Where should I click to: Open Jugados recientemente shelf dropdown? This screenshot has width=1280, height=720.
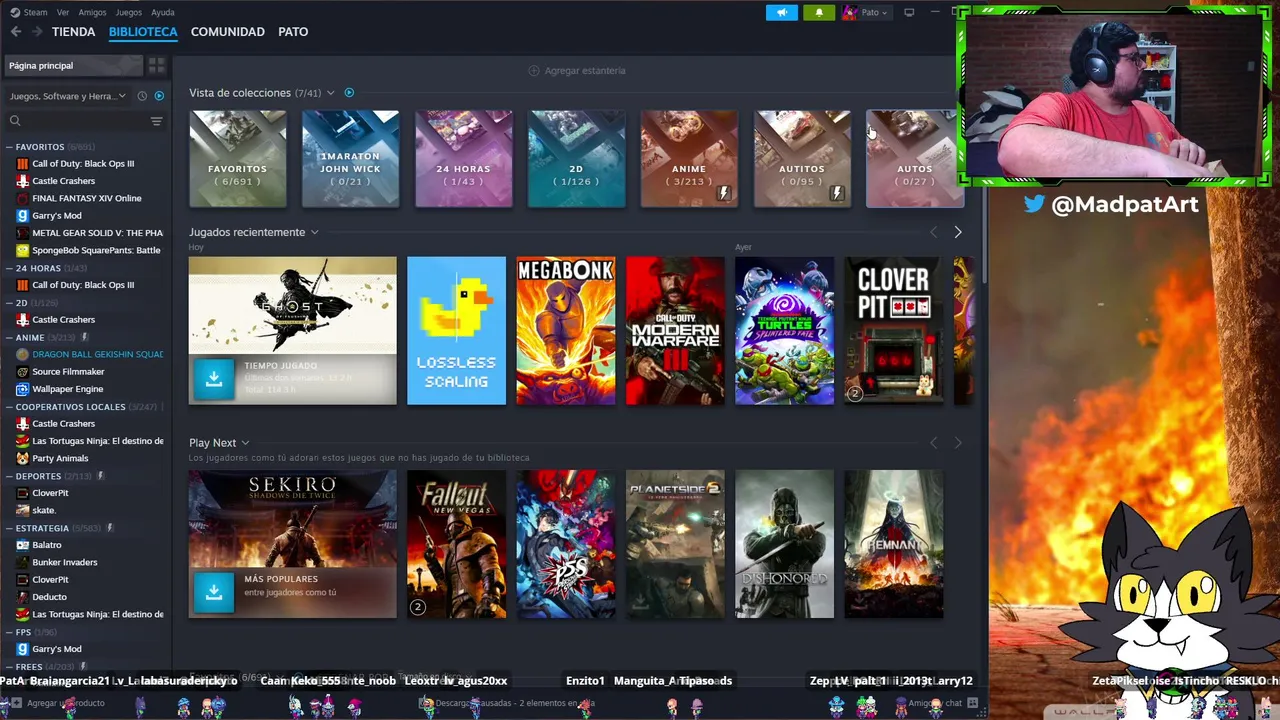314,232
